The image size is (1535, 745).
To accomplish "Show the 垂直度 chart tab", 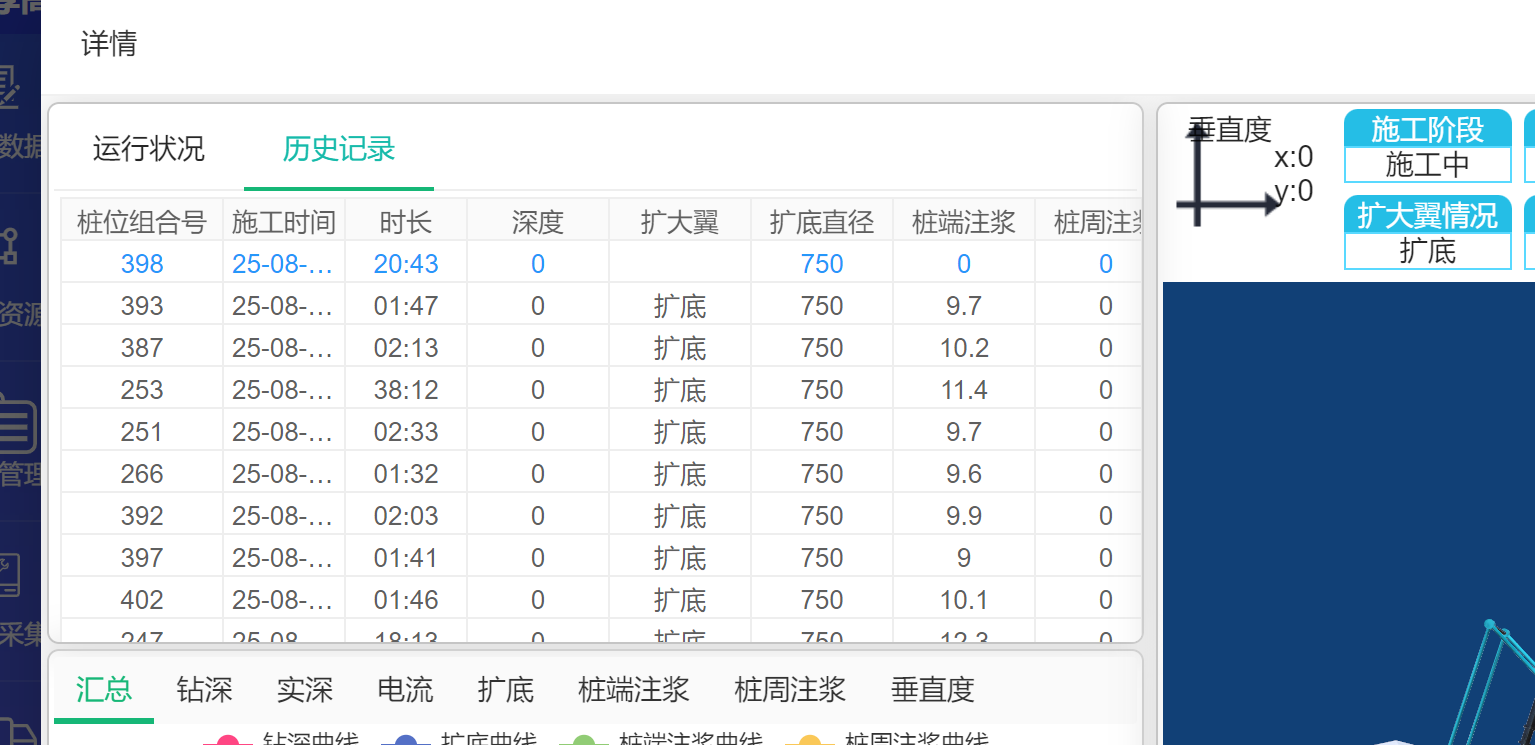I will (932, 689).
